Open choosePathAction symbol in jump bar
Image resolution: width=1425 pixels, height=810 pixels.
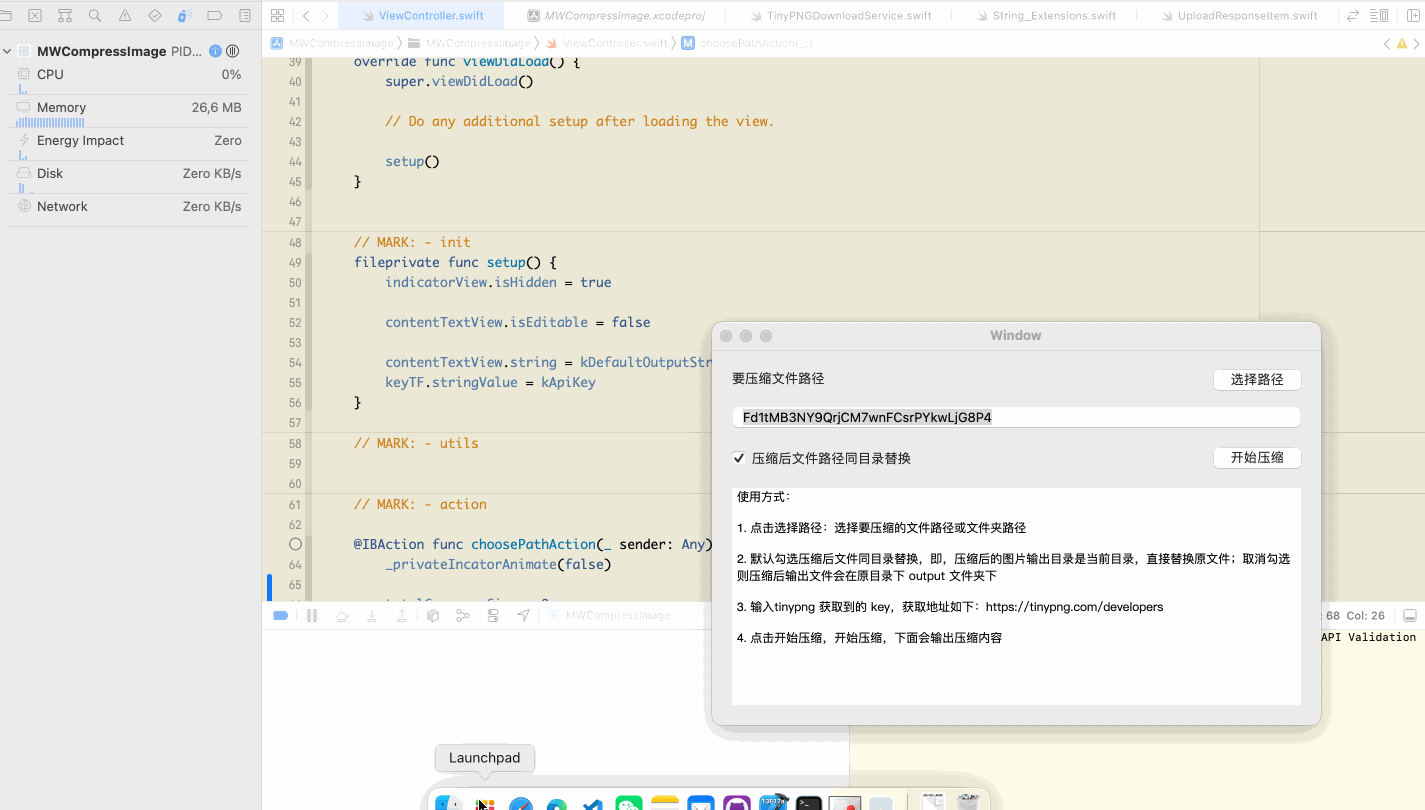point(755,43)
